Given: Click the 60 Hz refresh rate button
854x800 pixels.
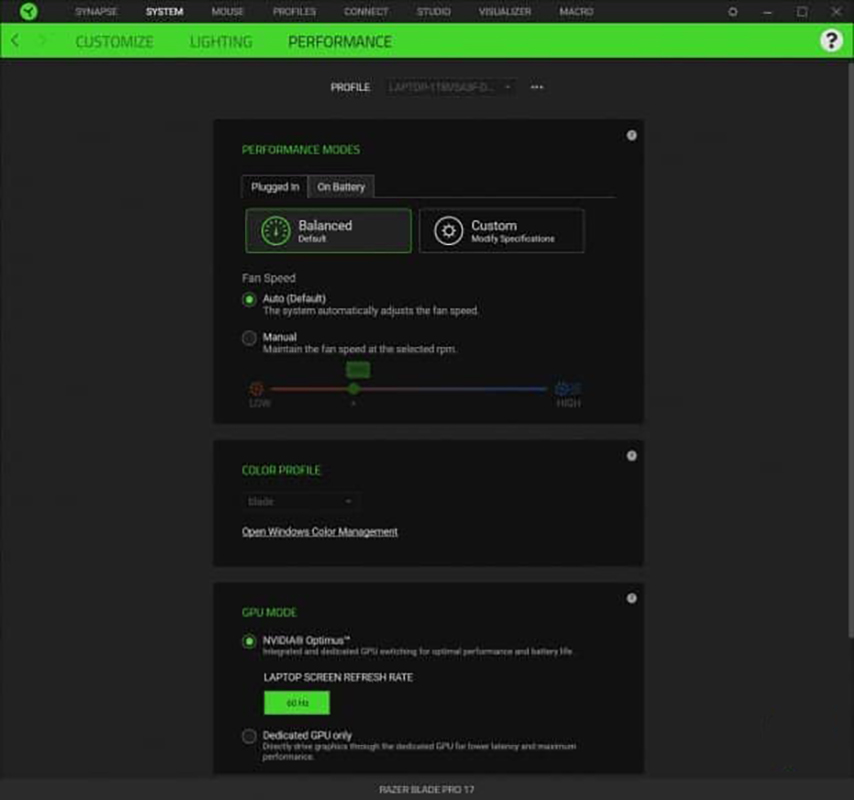Looking at the screenshot, I should pyautogui.click(x=297, y=703).
